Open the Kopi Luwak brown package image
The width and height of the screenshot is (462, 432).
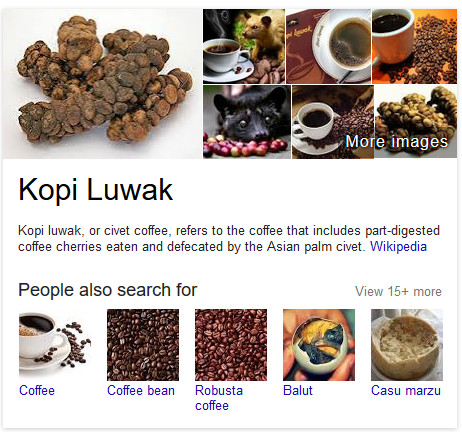click(328, 46)
